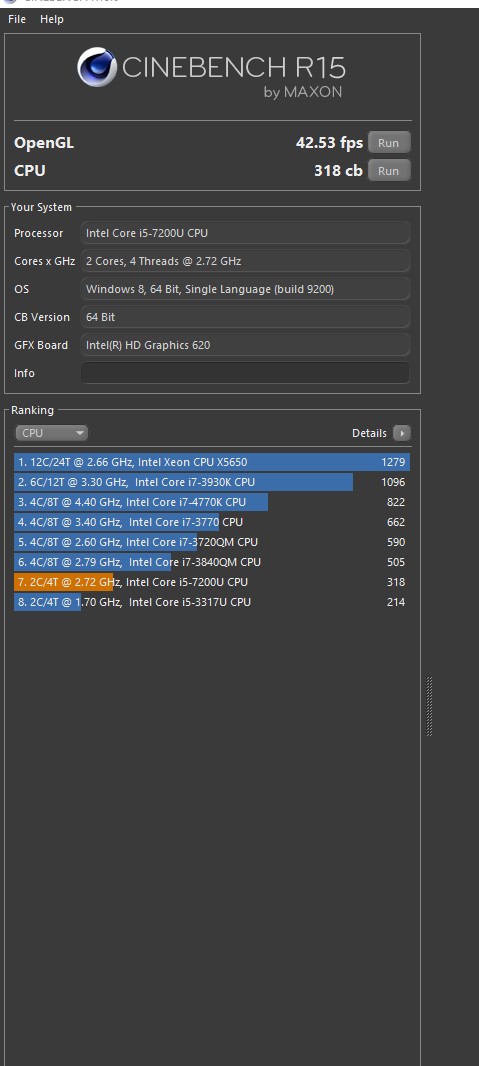This screenshot has height=1066, width=479.
Task: Click the Info input field
Action: click(245, 373)
